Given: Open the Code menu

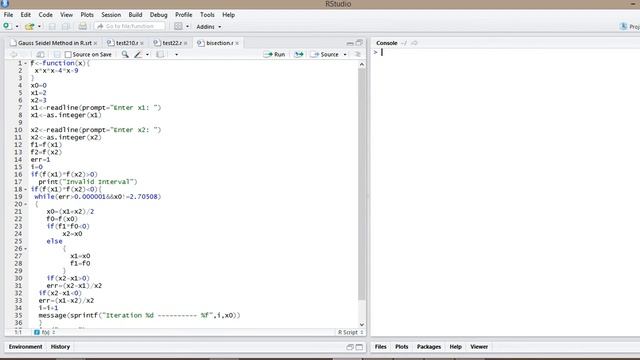Looking at the screenshot, I should [x=45, y=15].
